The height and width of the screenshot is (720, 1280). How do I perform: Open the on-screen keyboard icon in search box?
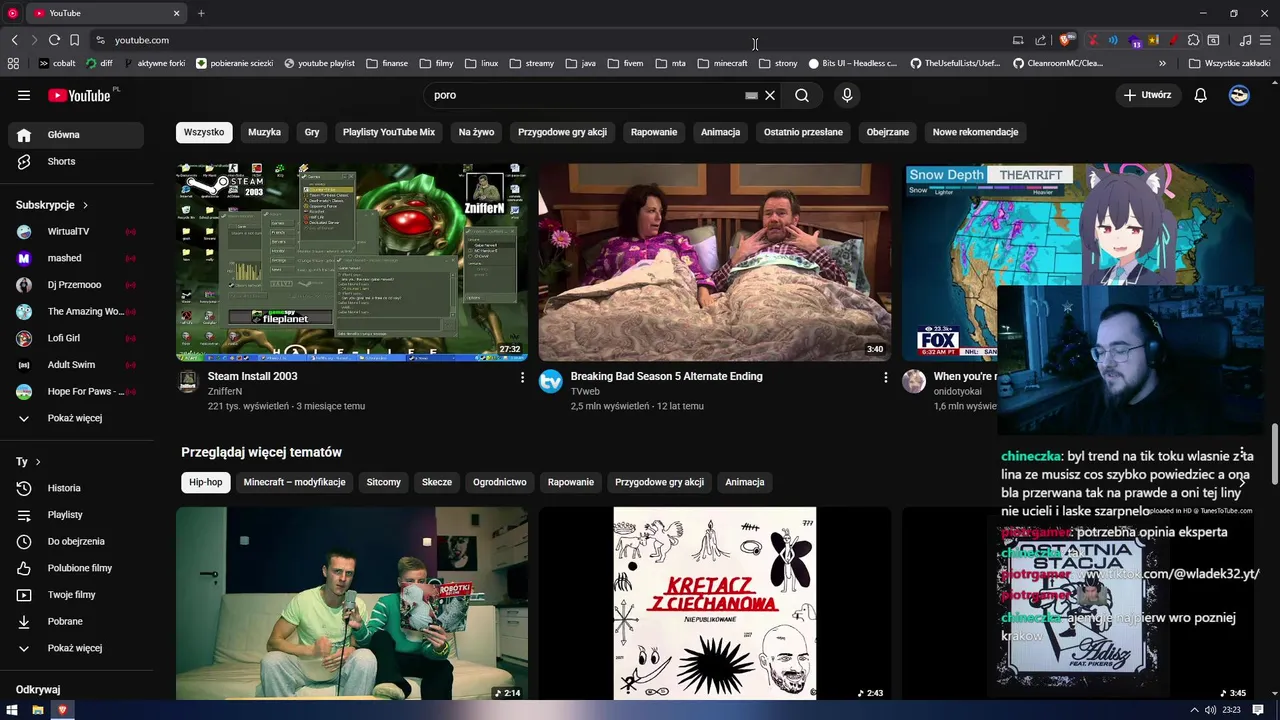[x=751, y=95]
